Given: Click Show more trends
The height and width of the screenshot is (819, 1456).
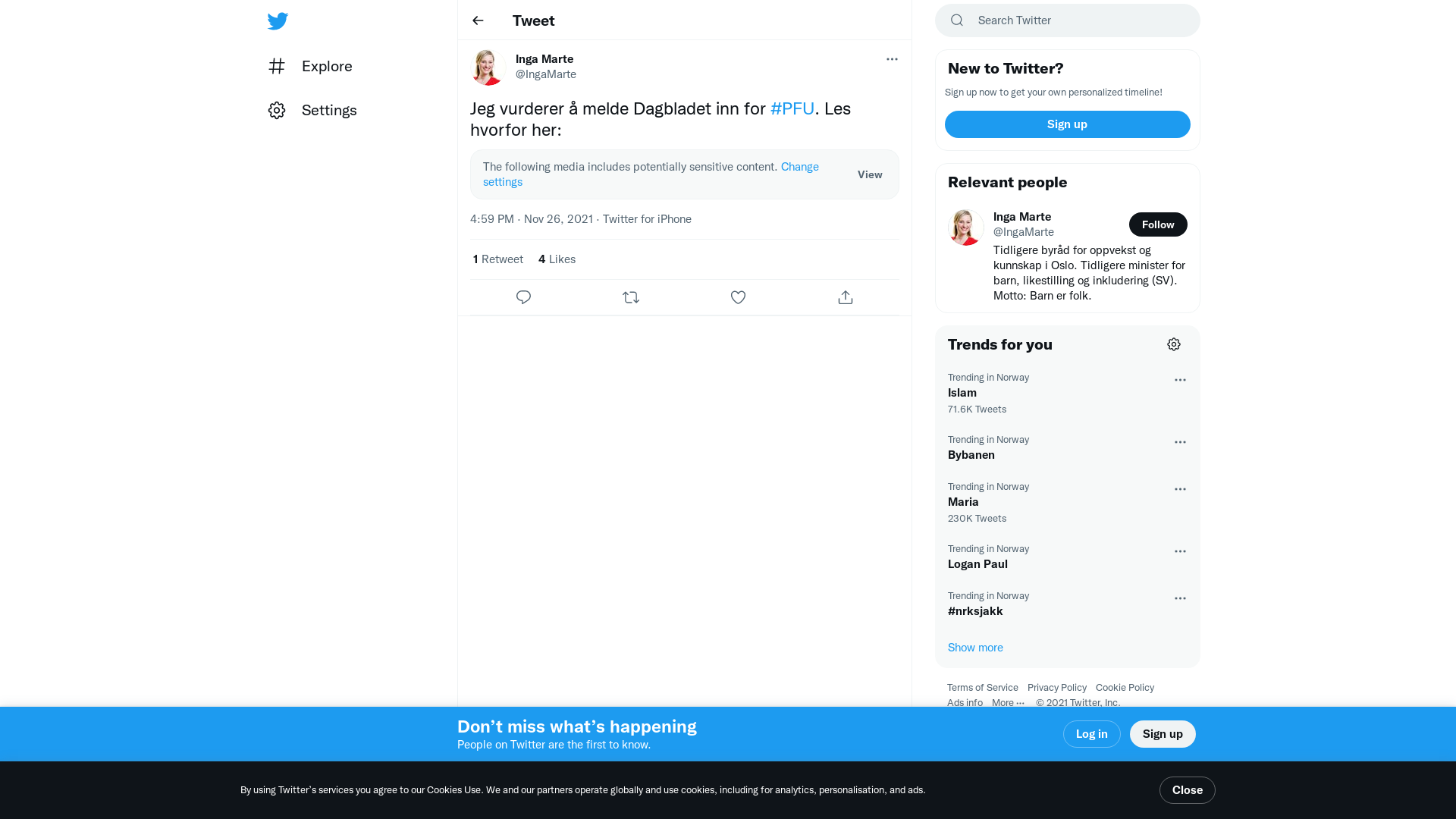Looking at the screenshot, I should click(975, 648).
